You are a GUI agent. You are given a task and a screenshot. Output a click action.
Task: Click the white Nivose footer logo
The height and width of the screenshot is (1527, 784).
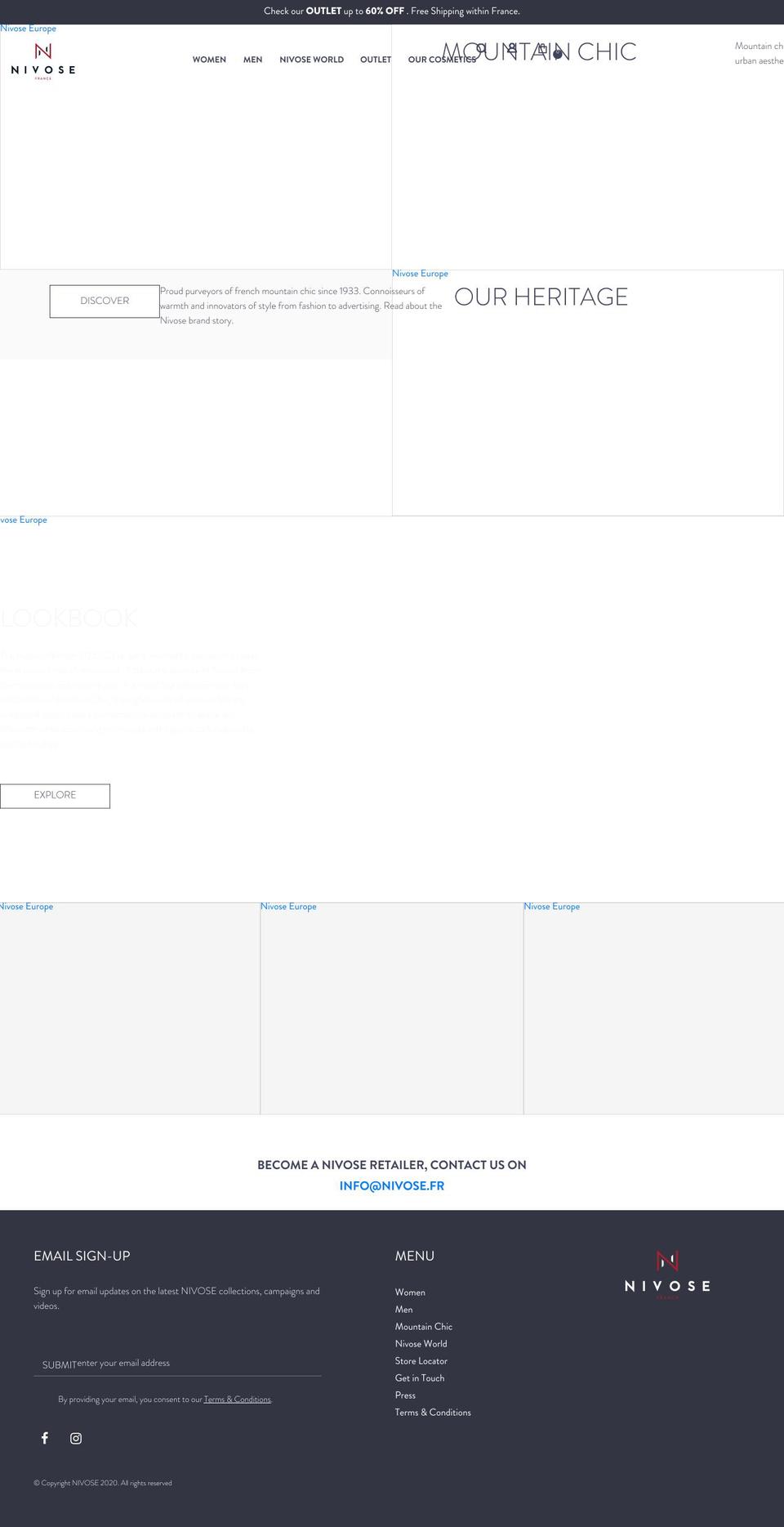click(667, 1274)
